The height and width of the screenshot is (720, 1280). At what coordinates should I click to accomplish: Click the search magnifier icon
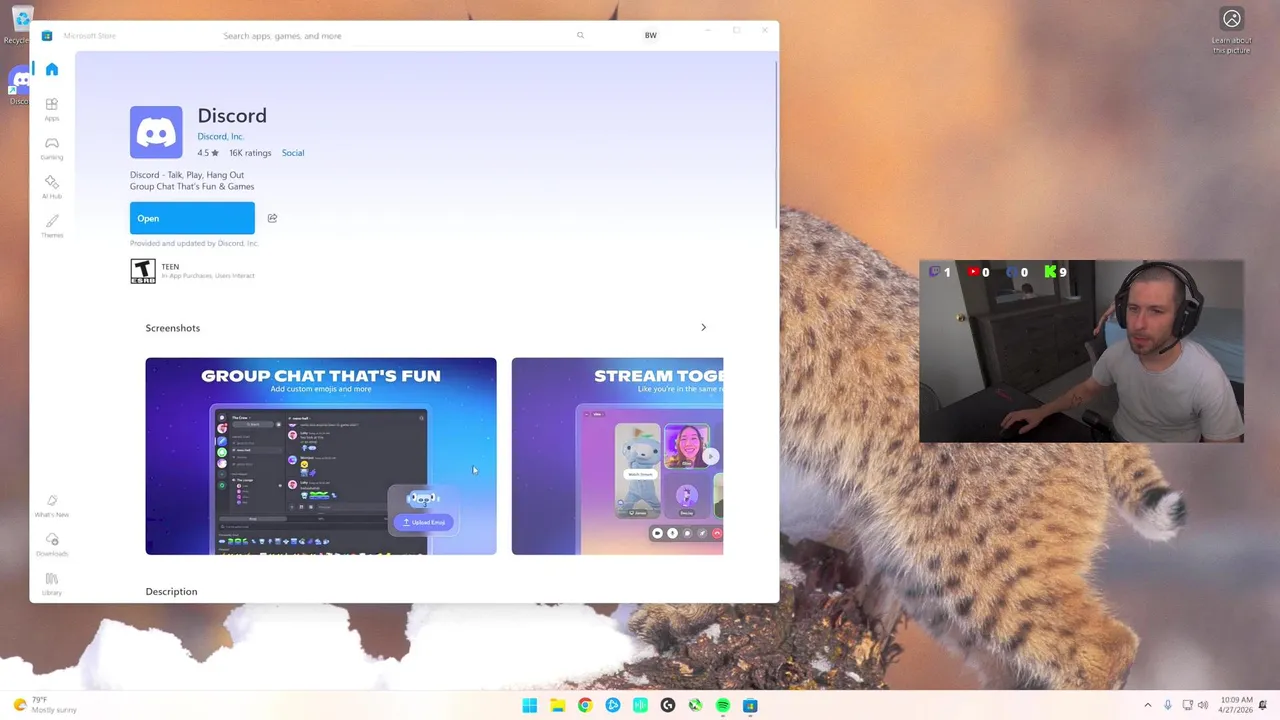click(x=580, y=36)
